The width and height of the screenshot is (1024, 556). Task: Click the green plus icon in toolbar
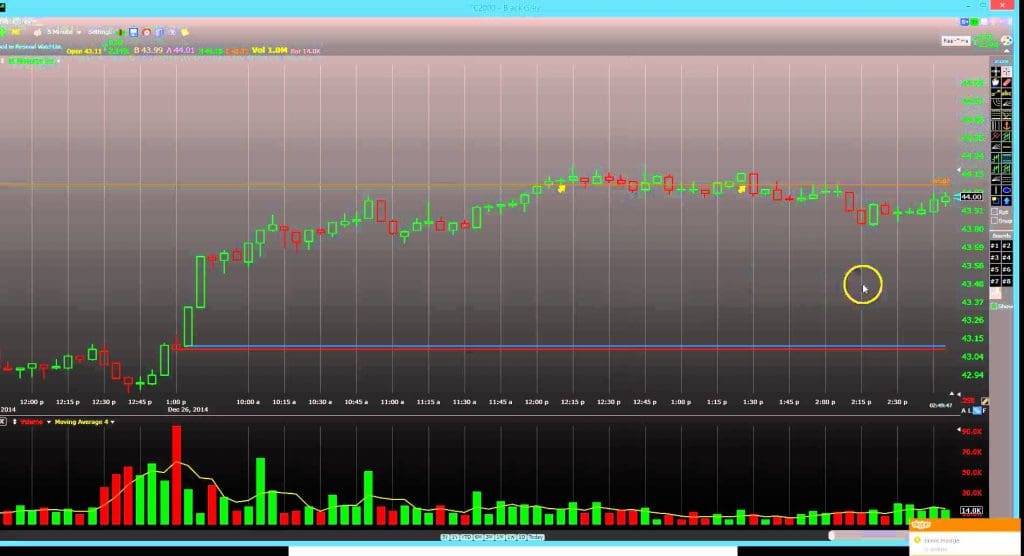click(3, 32)
